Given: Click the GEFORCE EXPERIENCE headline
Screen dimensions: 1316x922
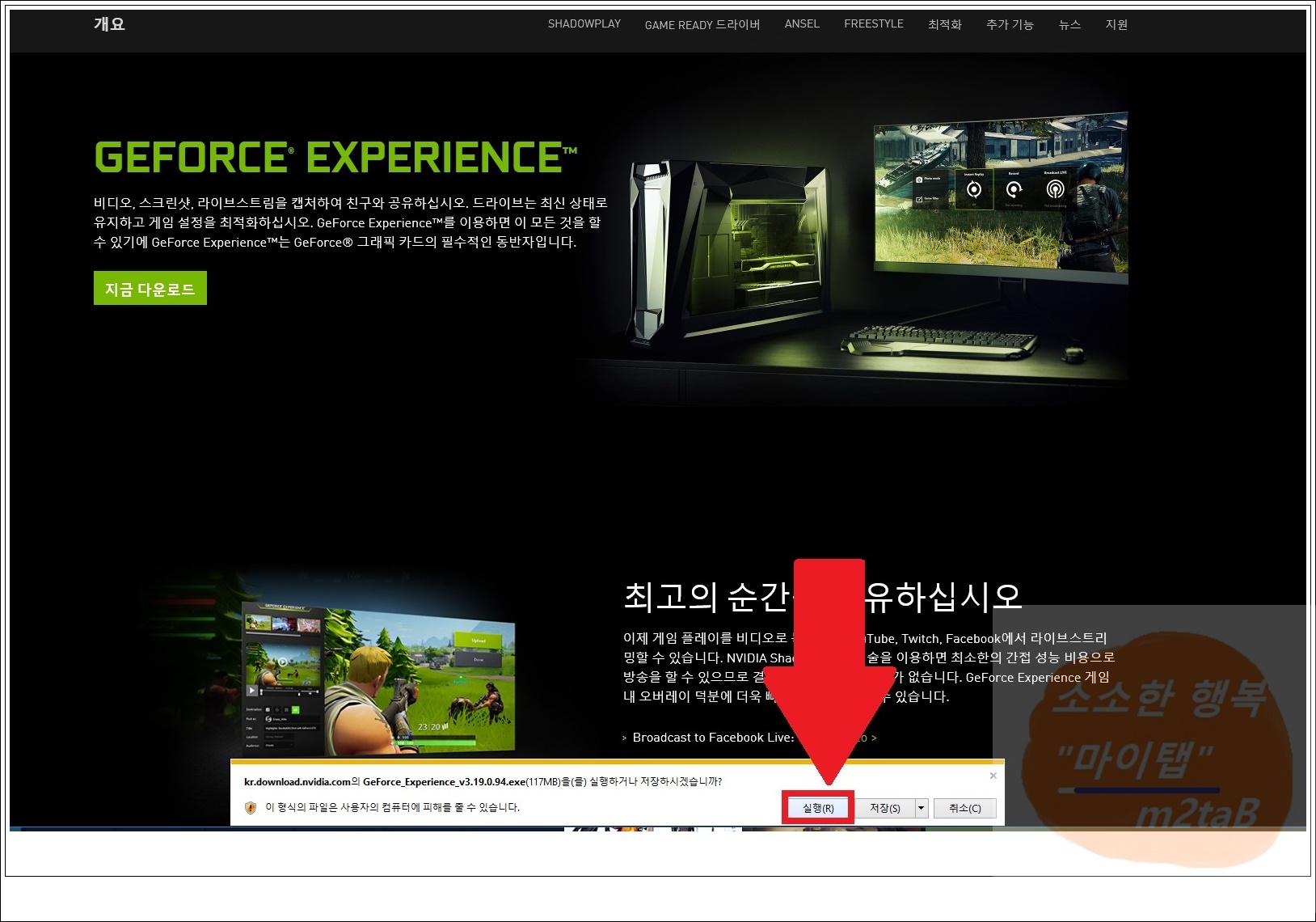Looking at the screenshot, I should [335, 157].
